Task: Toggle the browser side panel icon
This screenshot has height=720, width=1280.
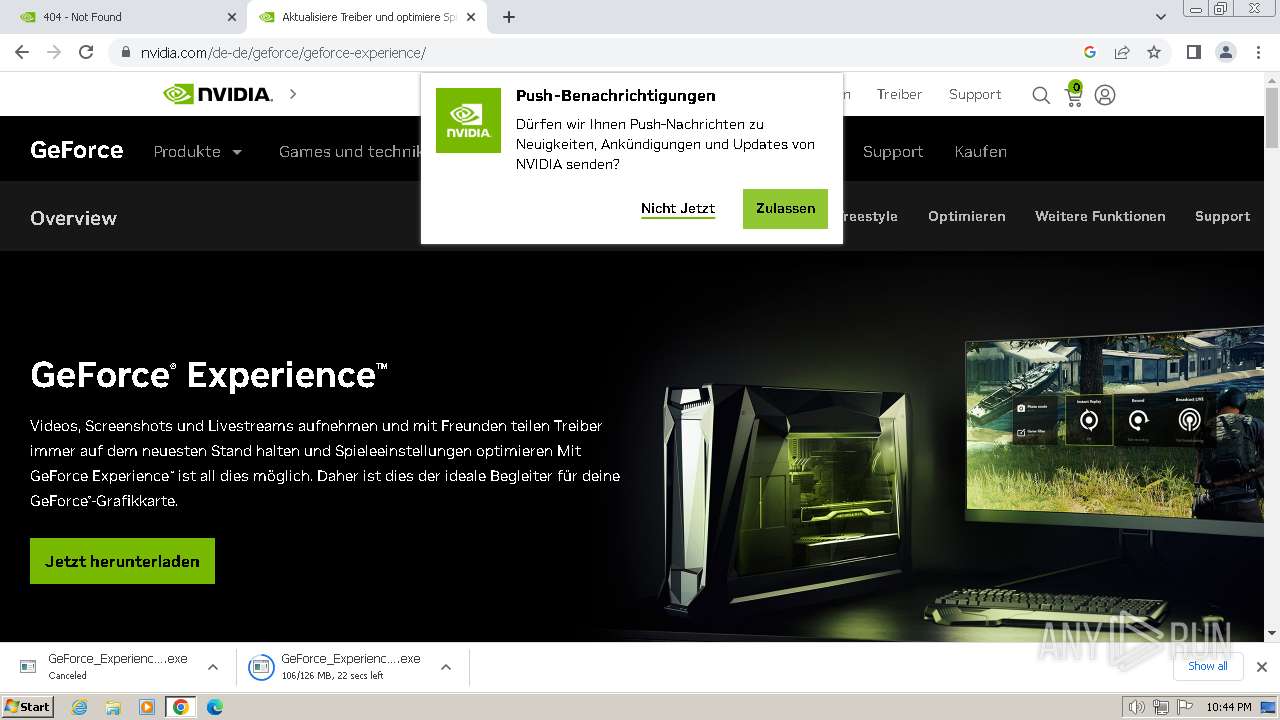Action: click(x=1193, y=52)
